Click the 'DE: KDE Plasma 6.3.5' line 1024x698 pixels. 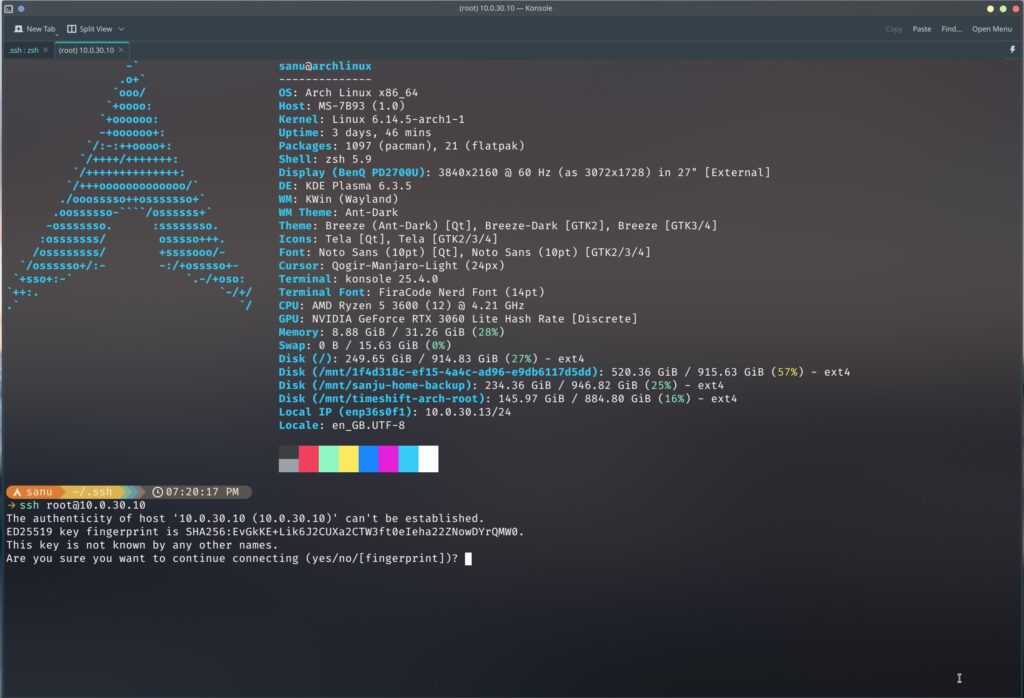point(345,185)
